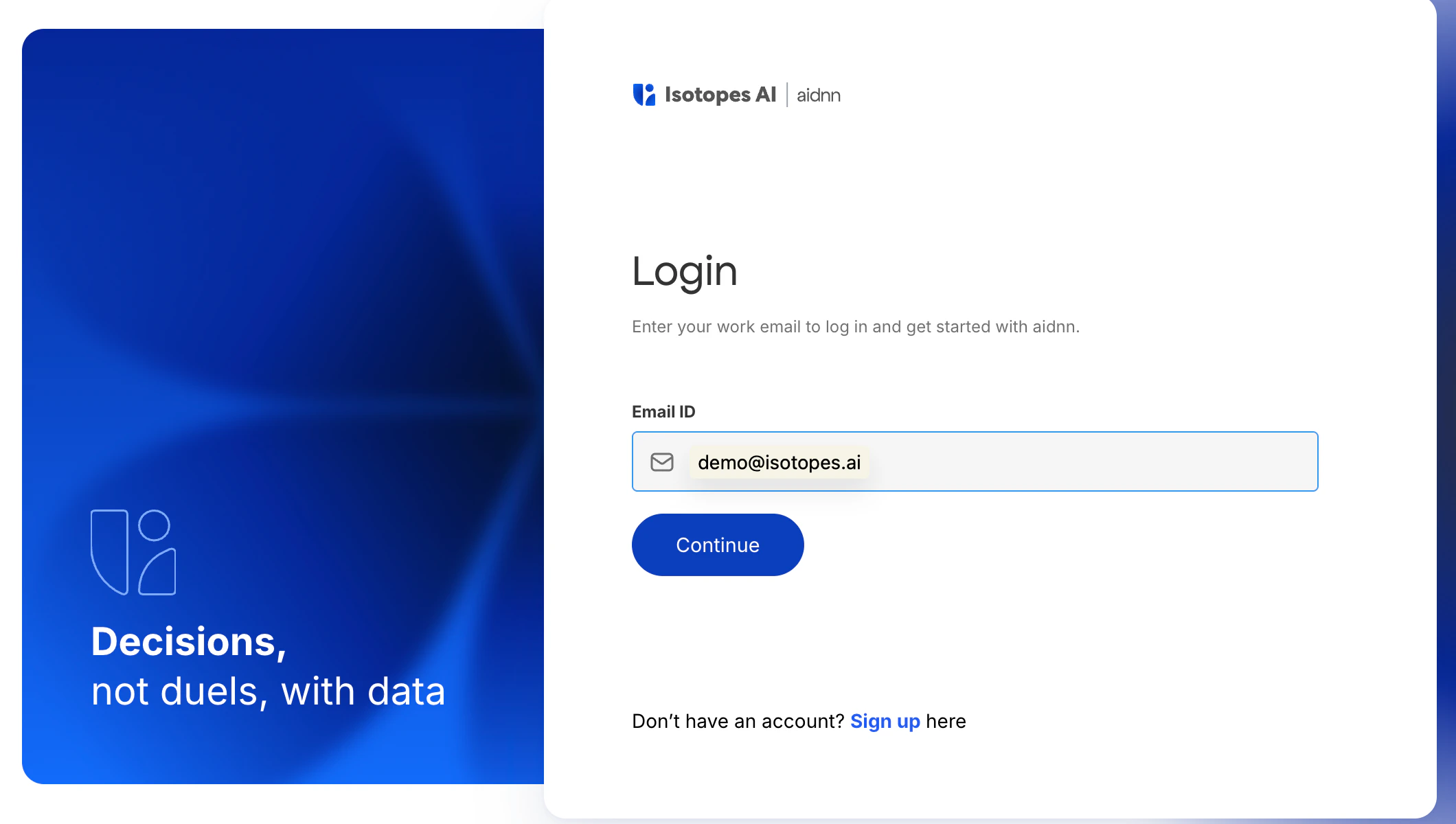The image size is (1456, 824).
Task: Open the Sign up link
Action: (x=885, y=721)
